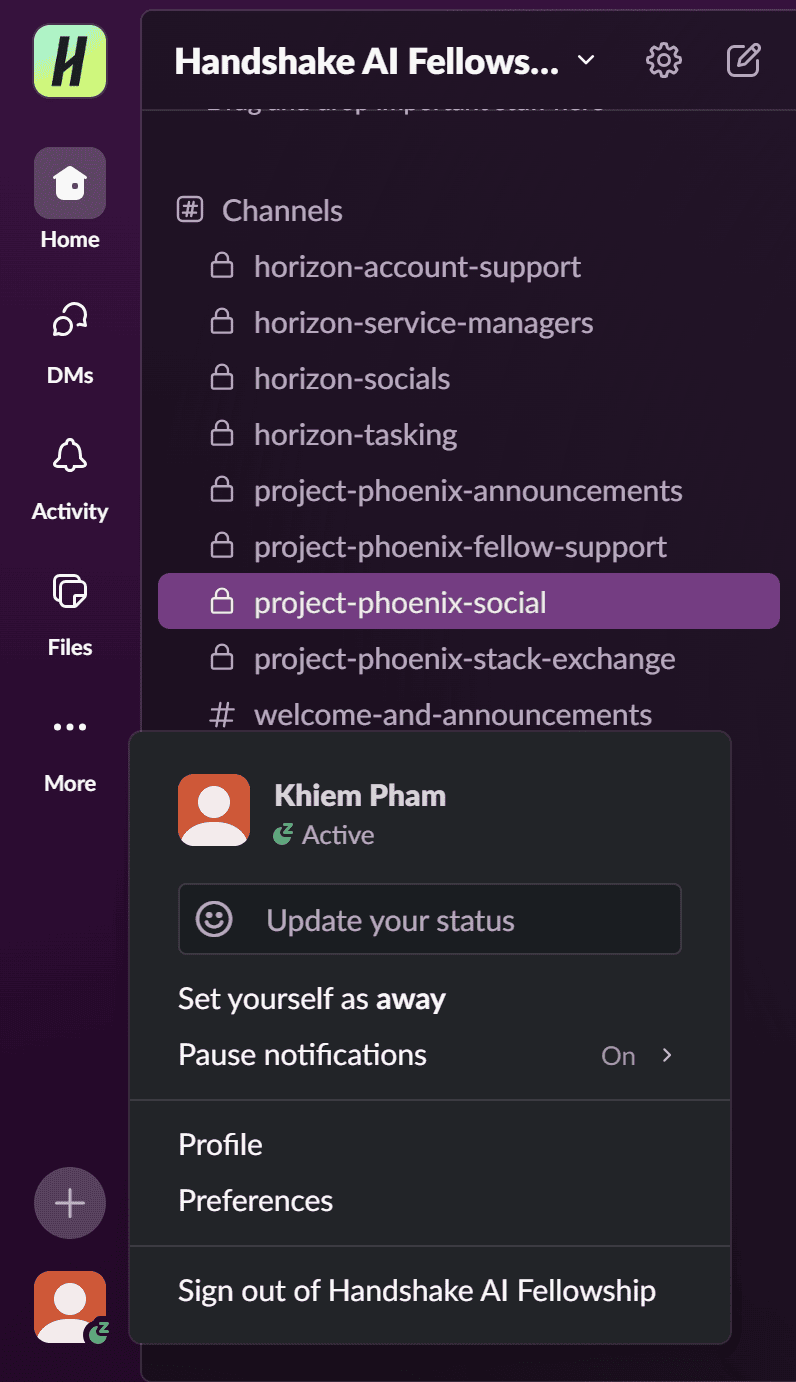Open Profile from the user menu
Image resolution: width=796 pixels, height=1382 pixels.
tap(221, 1145)
